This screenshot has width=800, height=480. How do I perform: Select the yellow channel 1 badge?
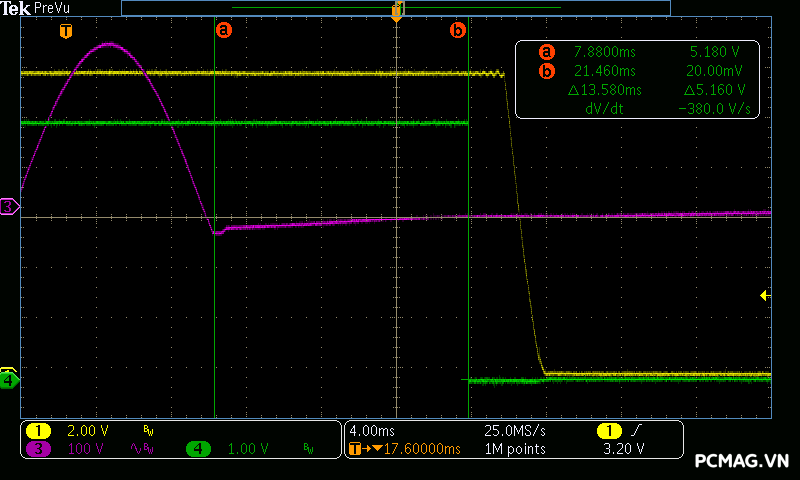coord(39,430)
